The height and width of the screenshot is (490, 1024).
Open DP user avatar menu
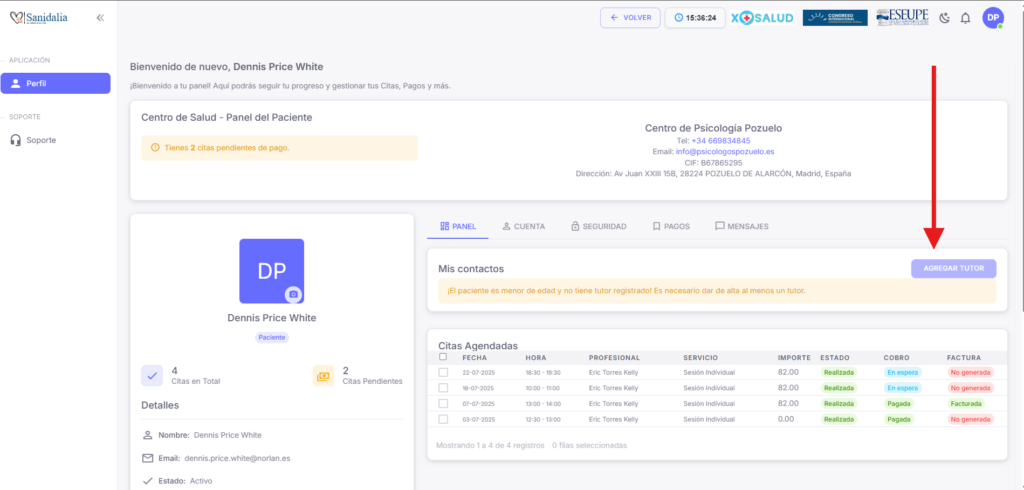coord(993,18)
